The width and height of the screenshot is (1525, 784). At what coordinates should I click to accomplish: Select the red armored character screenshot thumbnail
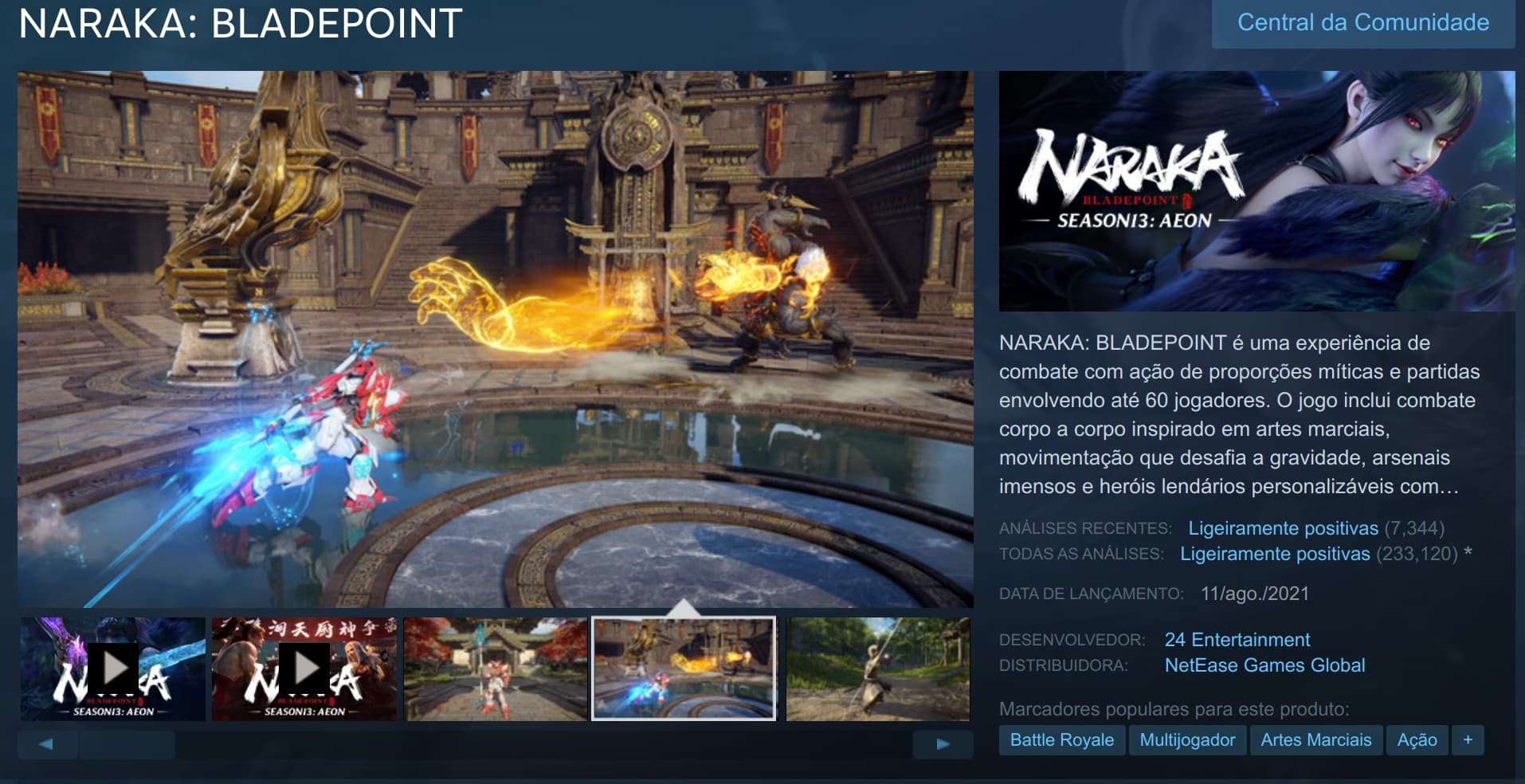[x=496, y=669]
